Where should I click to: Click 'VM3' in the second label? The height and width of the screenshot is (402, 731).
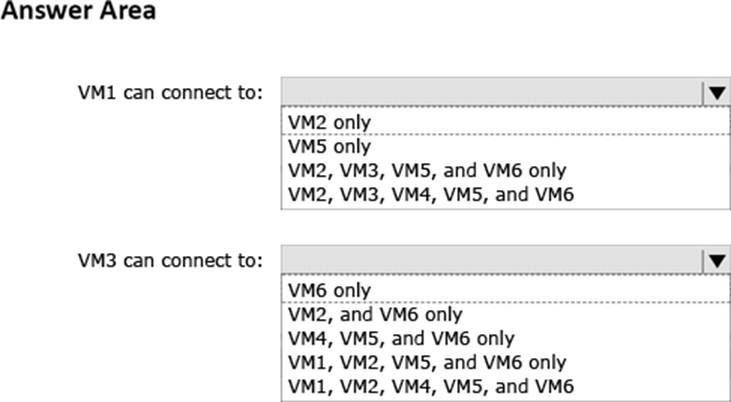96,261
